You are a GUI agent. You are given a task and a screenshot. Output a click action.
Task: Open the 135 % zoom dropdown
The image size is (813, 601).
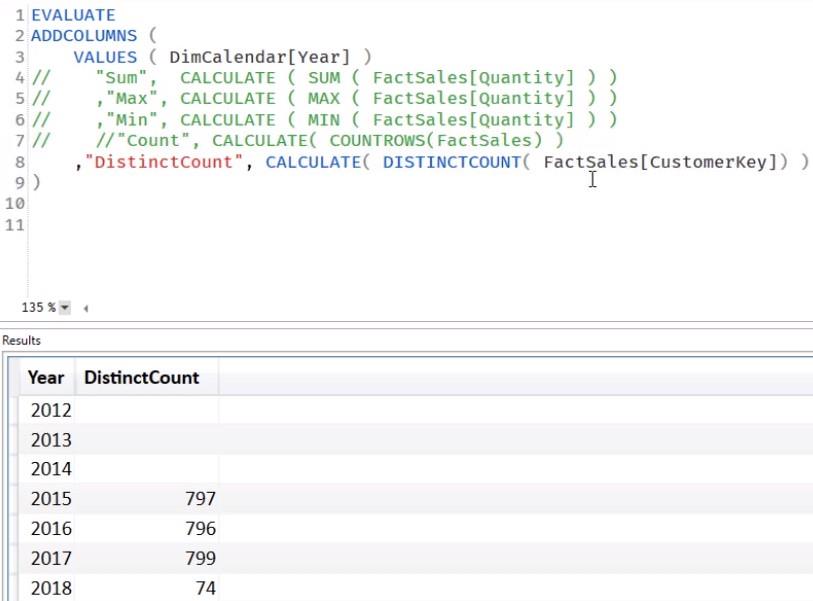(x=64, y=308)
